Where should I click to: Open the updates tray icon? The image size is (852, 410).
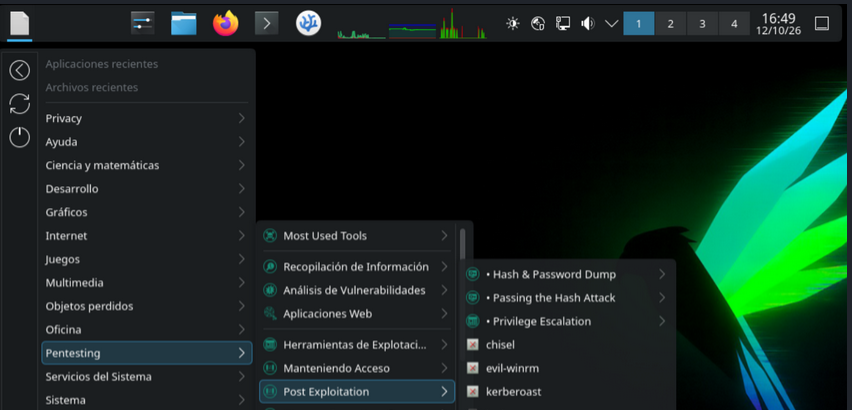[538, 23]
